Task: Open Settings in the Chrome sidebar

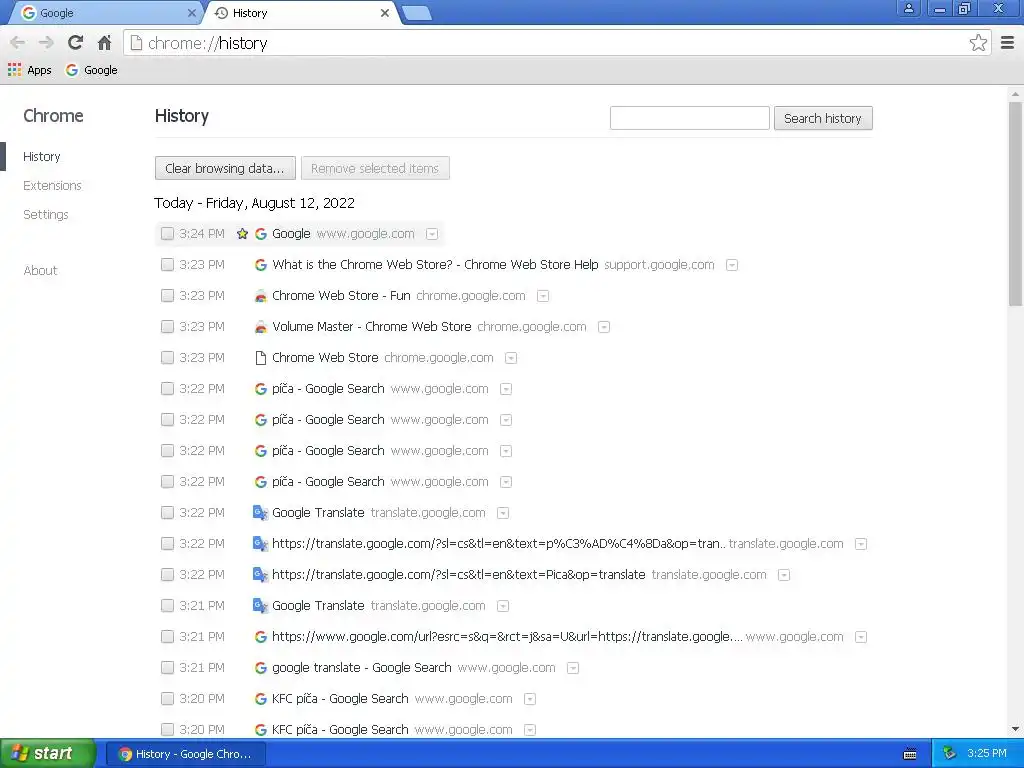Action: point(46,214)
